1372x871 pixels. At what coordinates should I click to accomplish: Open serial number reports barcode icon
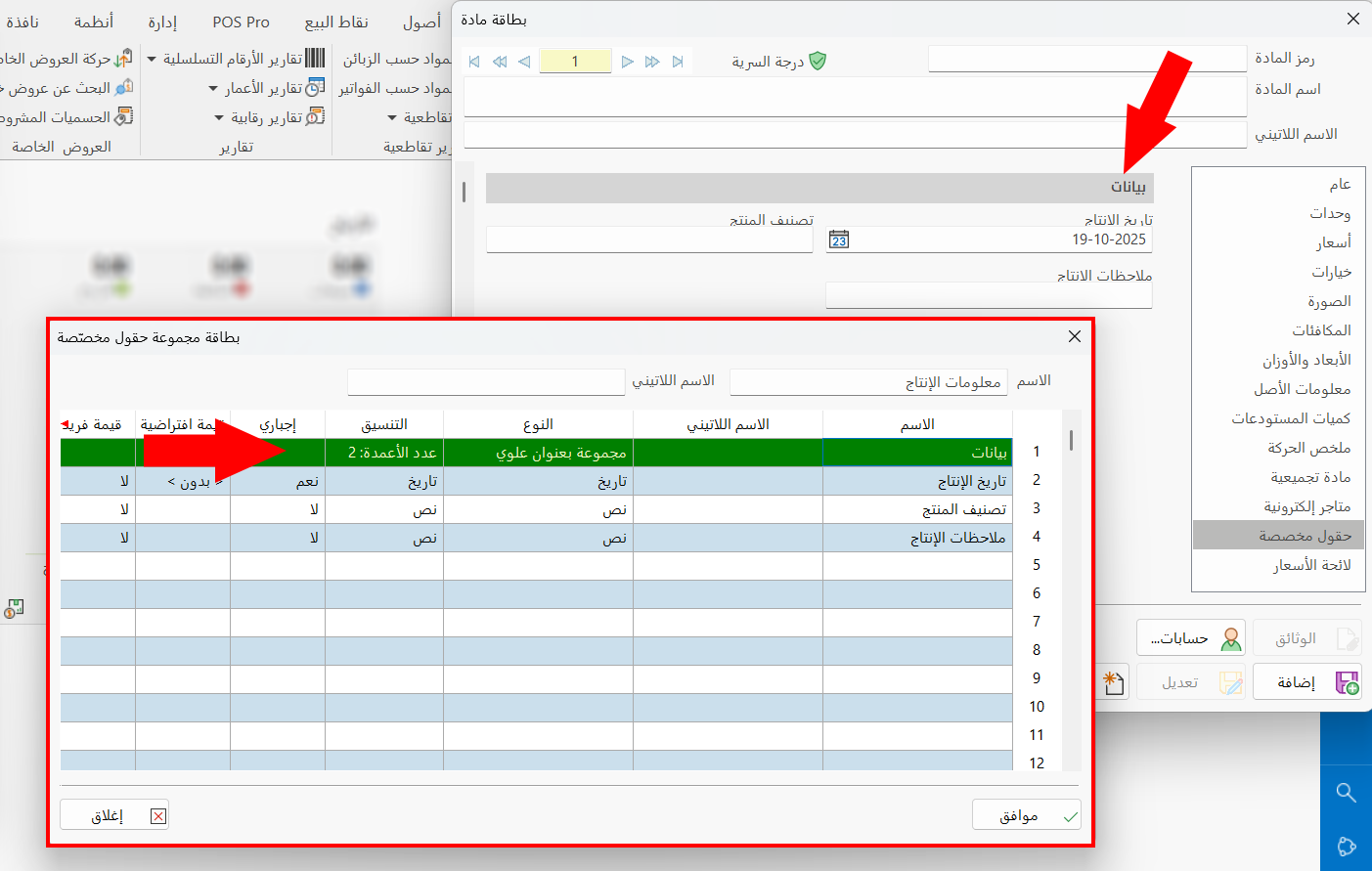coord(315,59)
